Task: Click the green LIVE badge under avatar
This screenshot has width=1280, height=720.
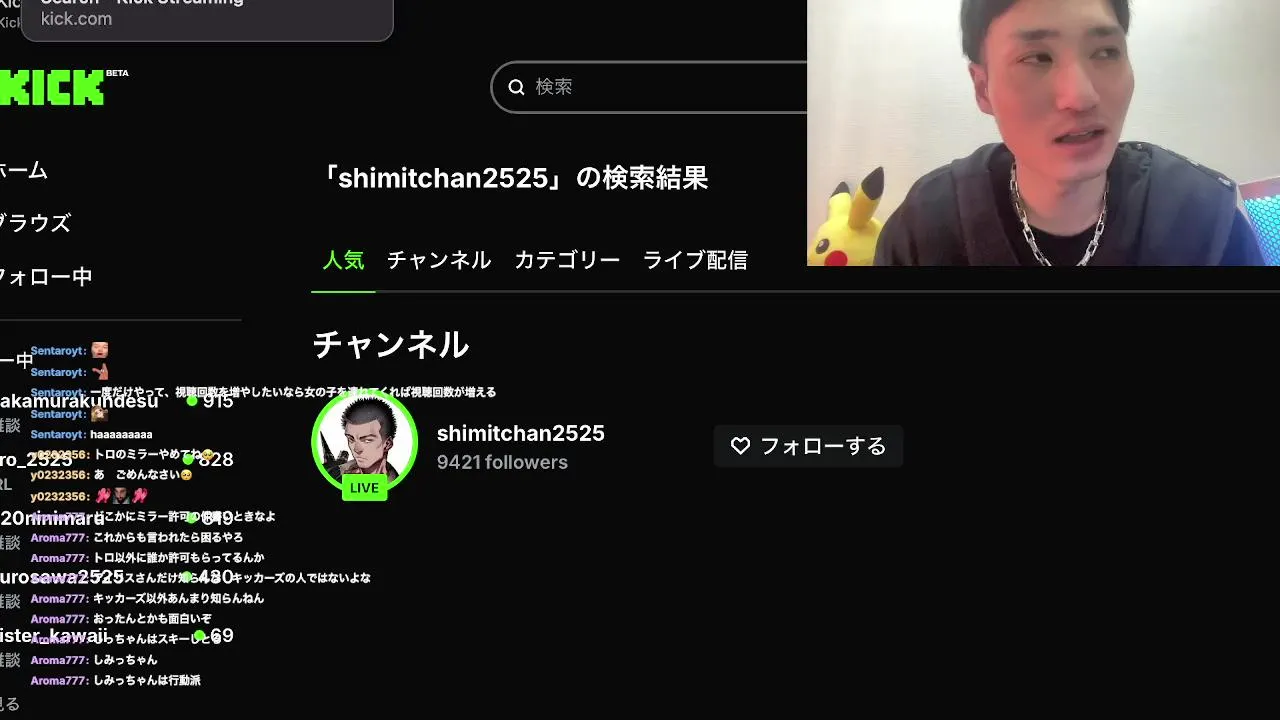Action: point(364,488)
